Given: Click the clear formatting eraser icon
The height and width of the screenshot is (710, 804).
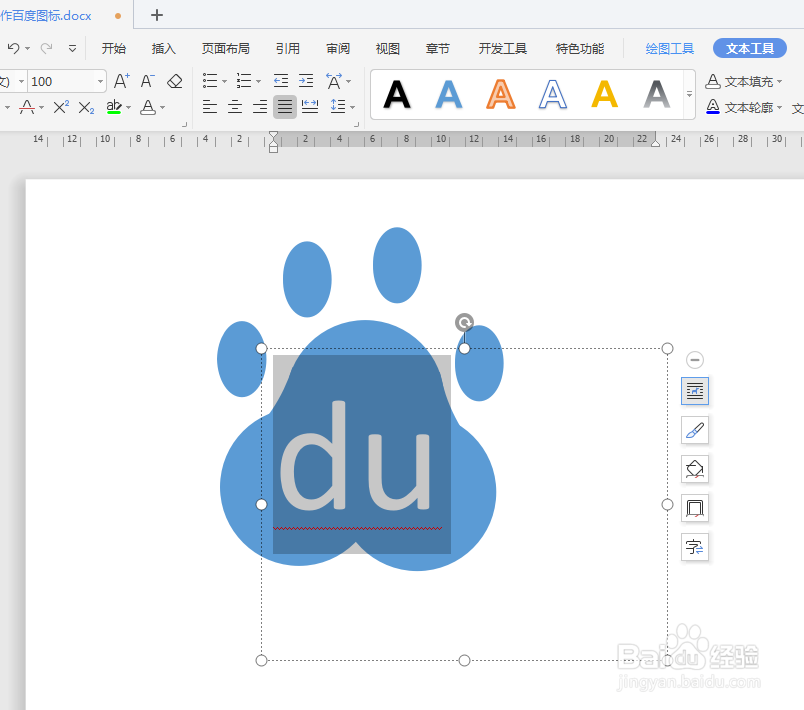Looking at the screenshot, I should (x=175, y=81).
